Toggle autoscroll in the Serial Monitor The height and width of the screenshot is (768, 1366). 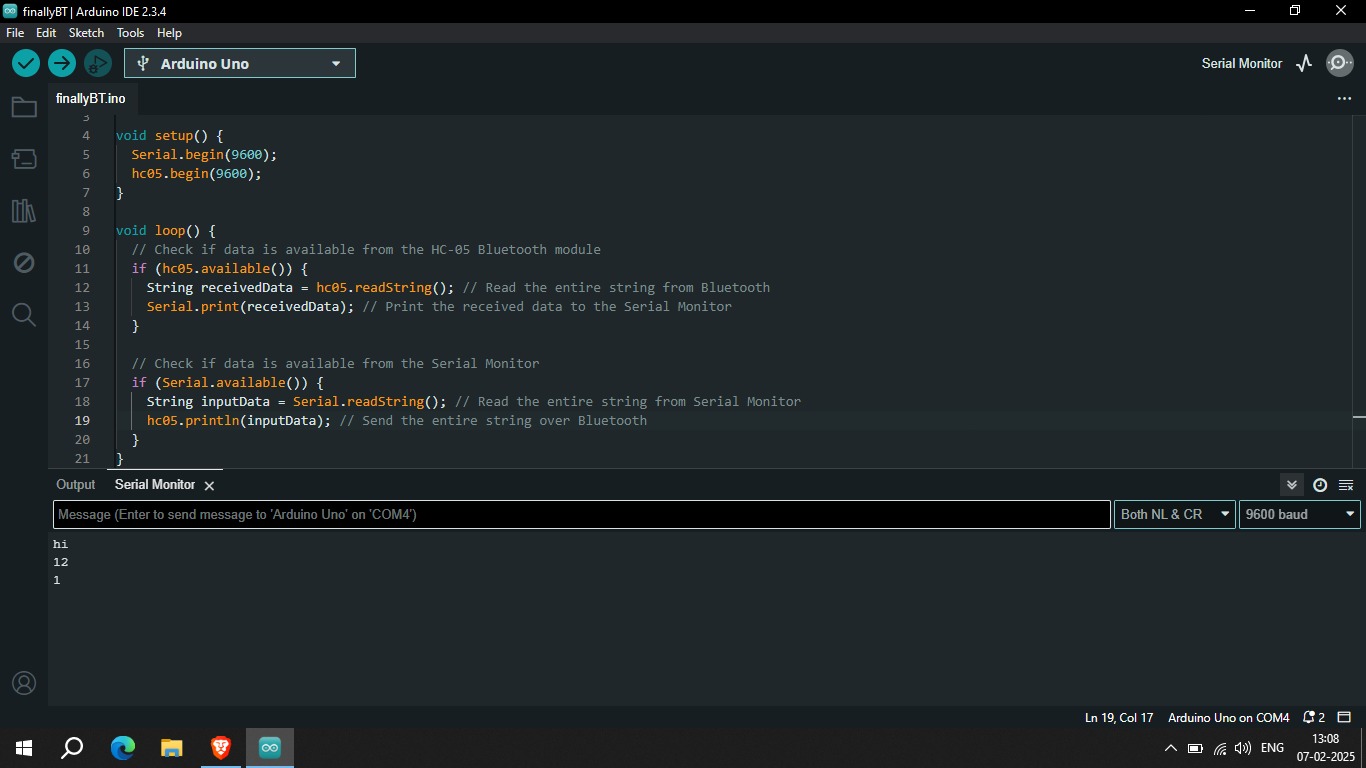click(1291, 484)
